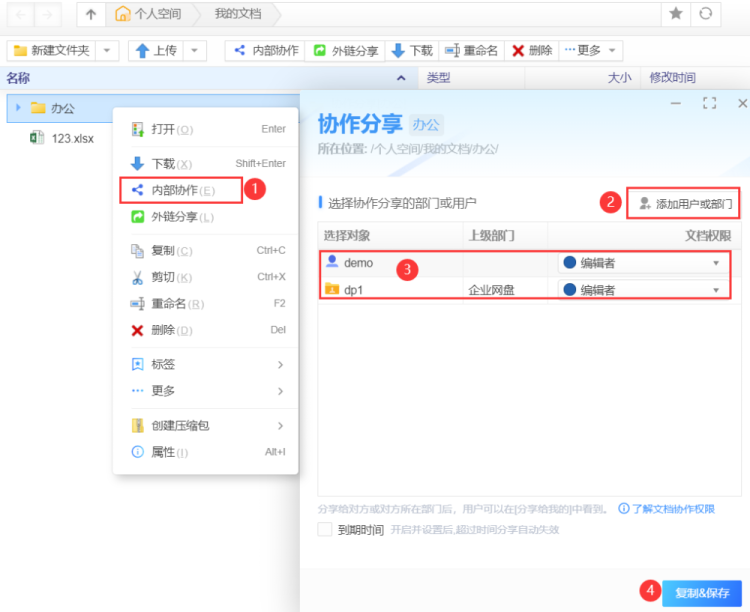This screenshot has height=612, width=750.
Task: Click the 重命名 rename toolbar button
Action: click(470, 50)
